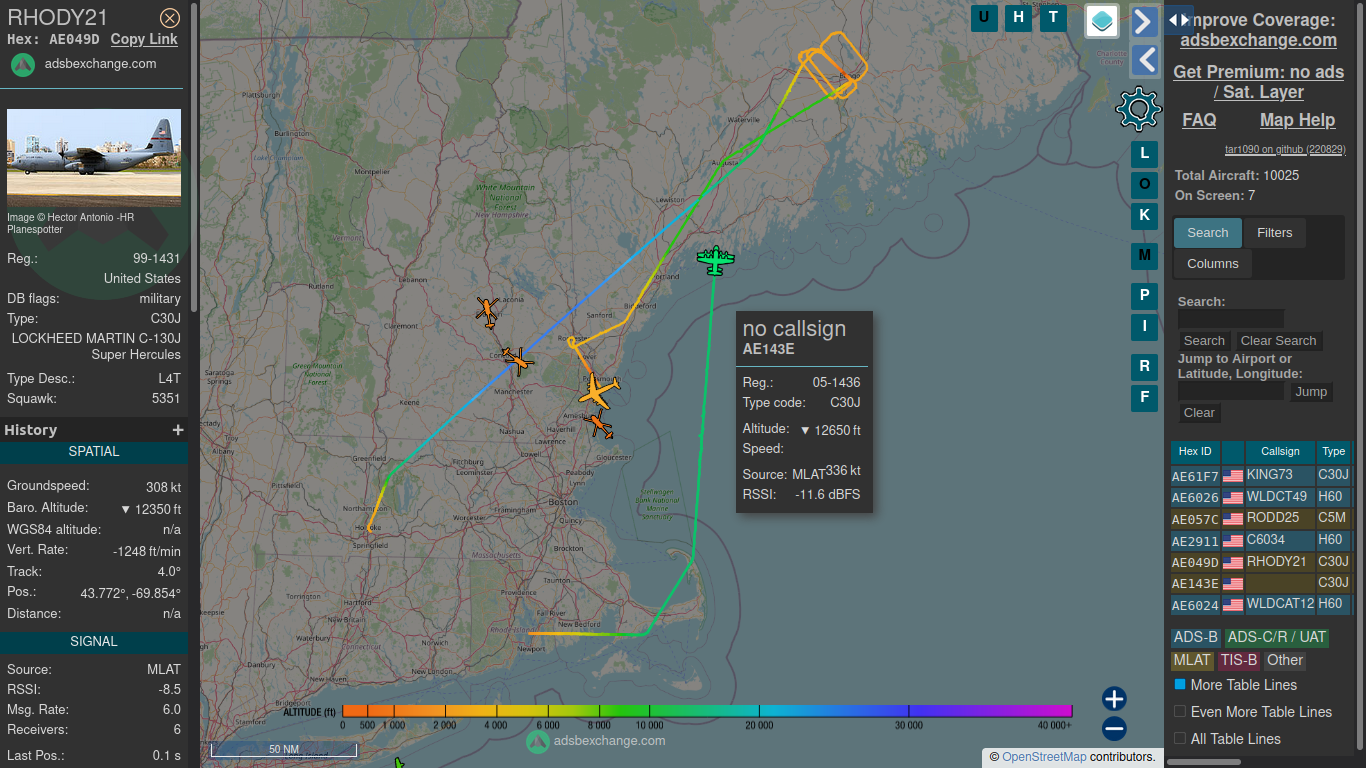Select the AE6026 WLDCT49 table row
1366x768 pixels.
tap(1261, 497)
